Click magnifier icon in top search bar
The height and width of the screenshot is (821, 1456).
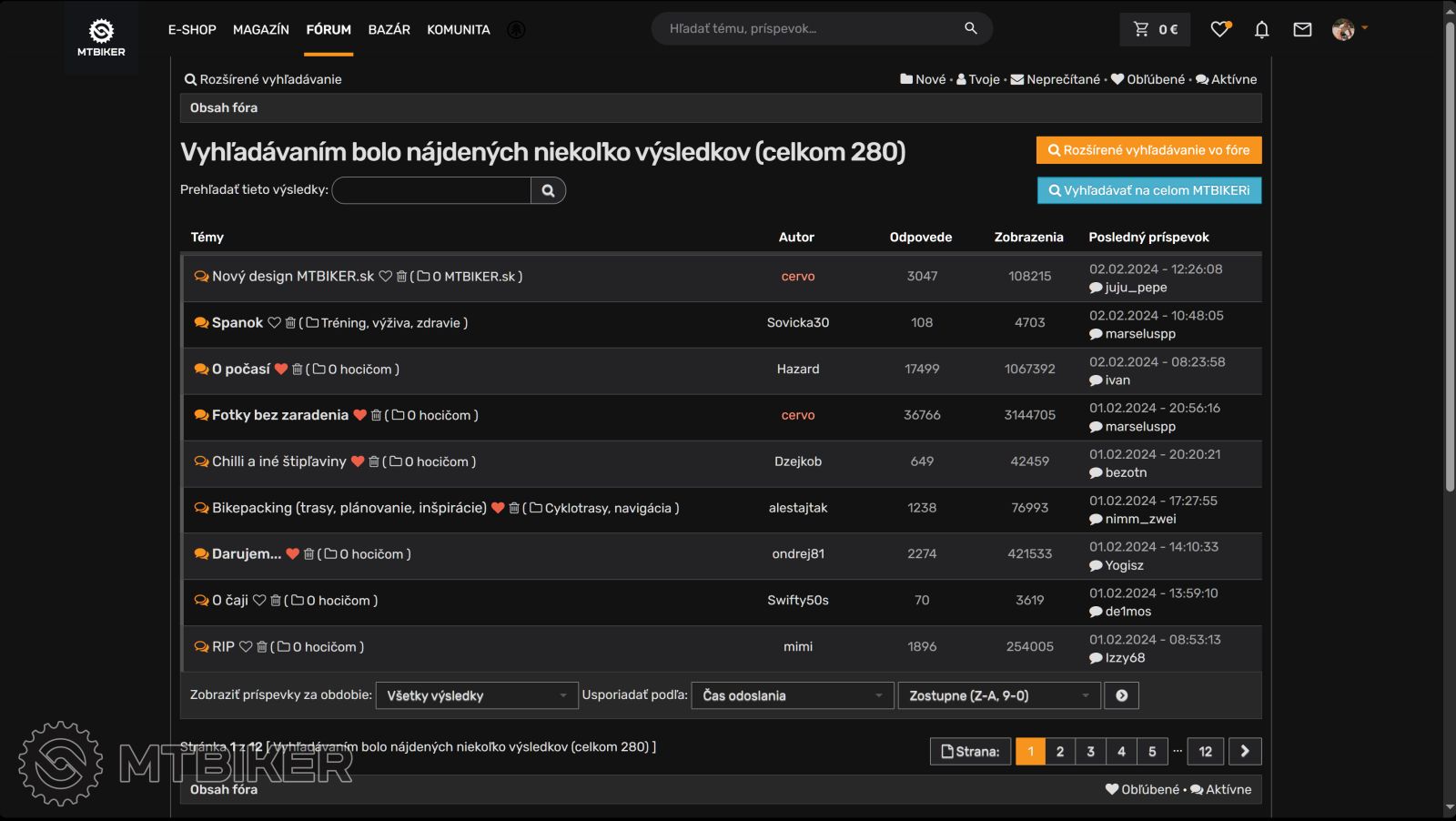971,28
